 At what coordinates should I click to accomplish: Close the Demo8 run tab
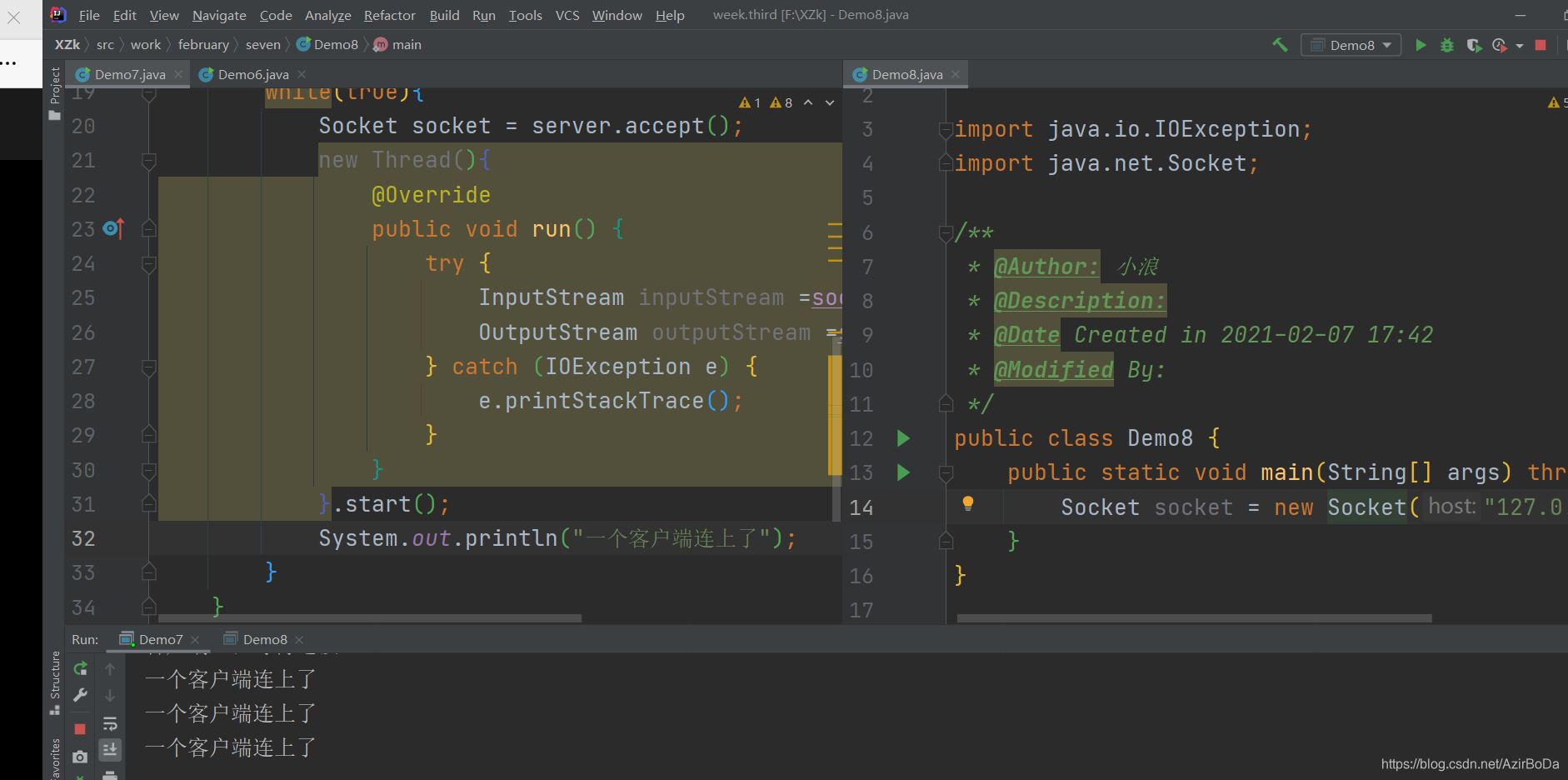(x=299, y=640)
